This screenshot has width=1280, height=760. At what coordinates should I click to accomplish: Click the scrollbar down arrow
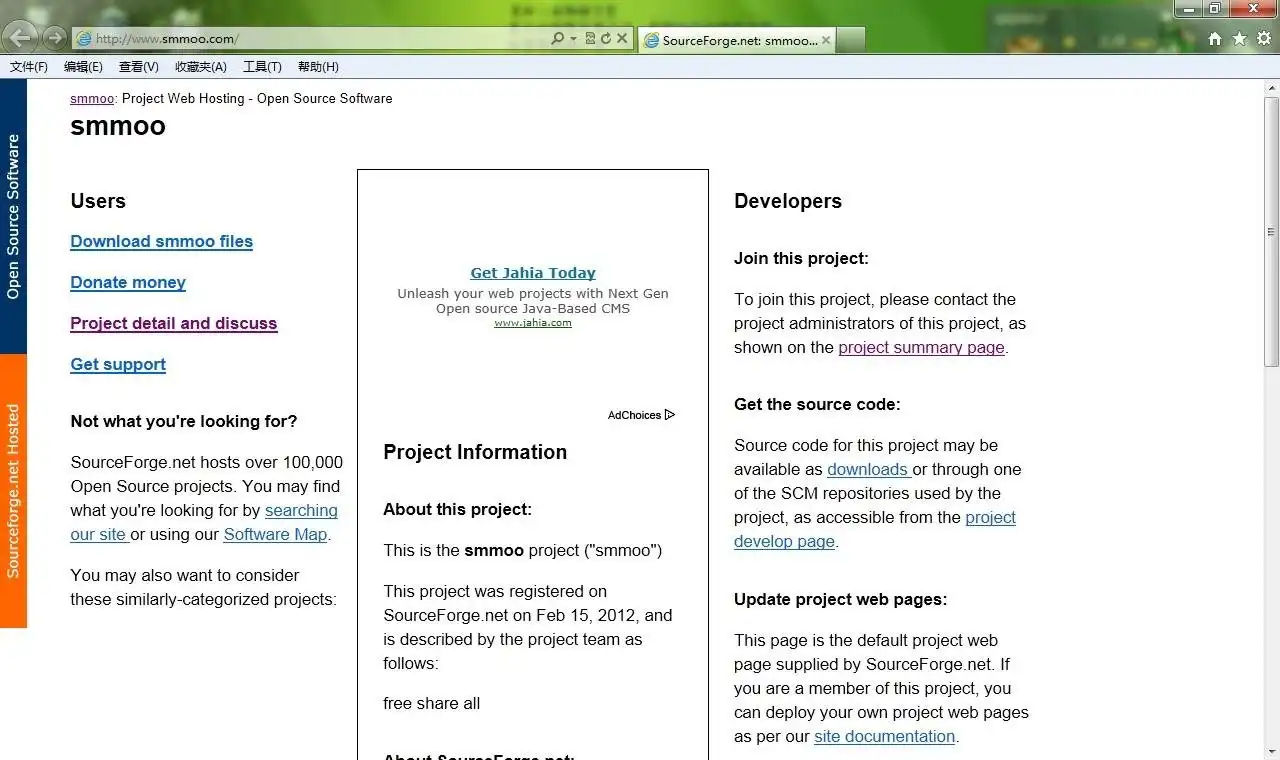coord(1271,751)
